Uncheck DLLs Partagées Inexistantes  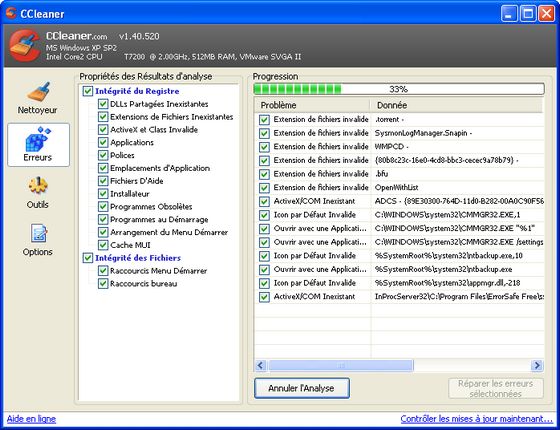click(103, 104)
